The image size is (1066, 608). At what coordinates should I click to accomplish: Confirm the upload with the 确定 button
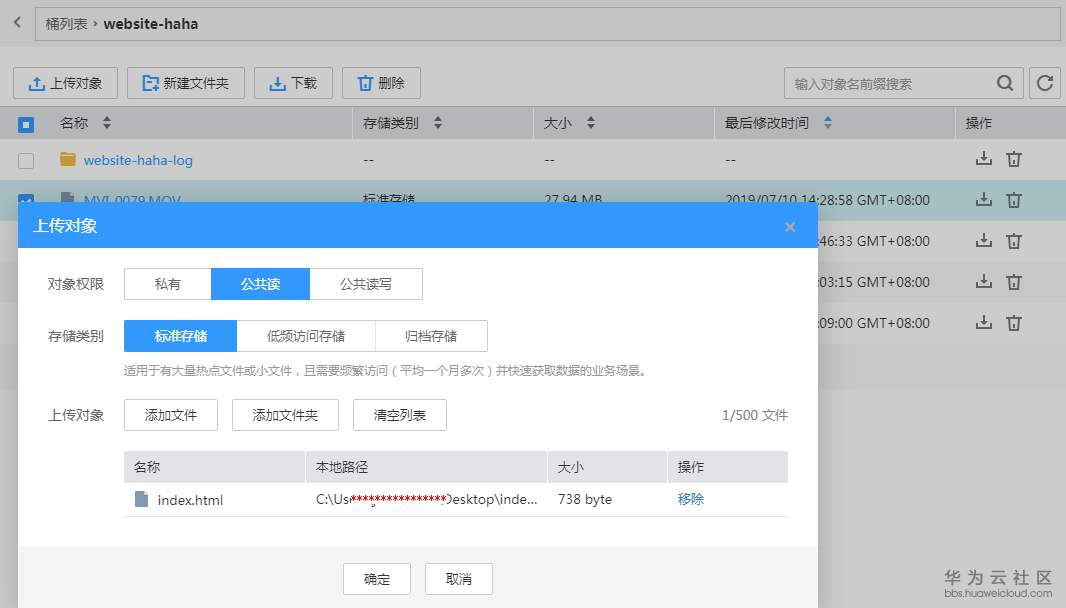pyautogui.click(x=377, y=578)
